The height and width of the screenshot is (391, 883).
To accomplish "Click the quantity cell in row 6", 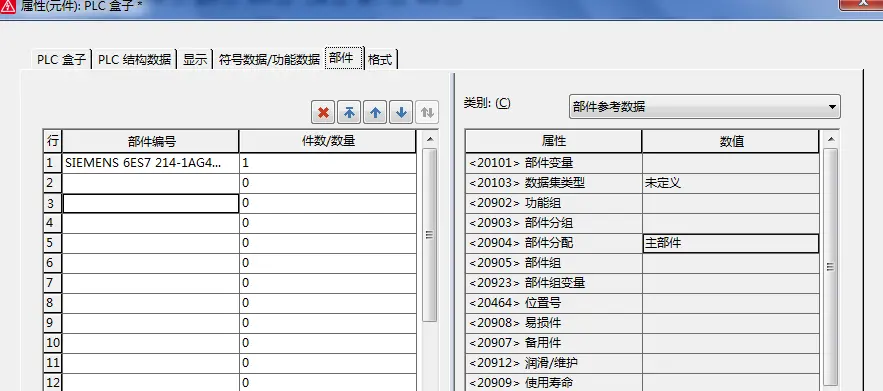I will click(x=328, y=263).
